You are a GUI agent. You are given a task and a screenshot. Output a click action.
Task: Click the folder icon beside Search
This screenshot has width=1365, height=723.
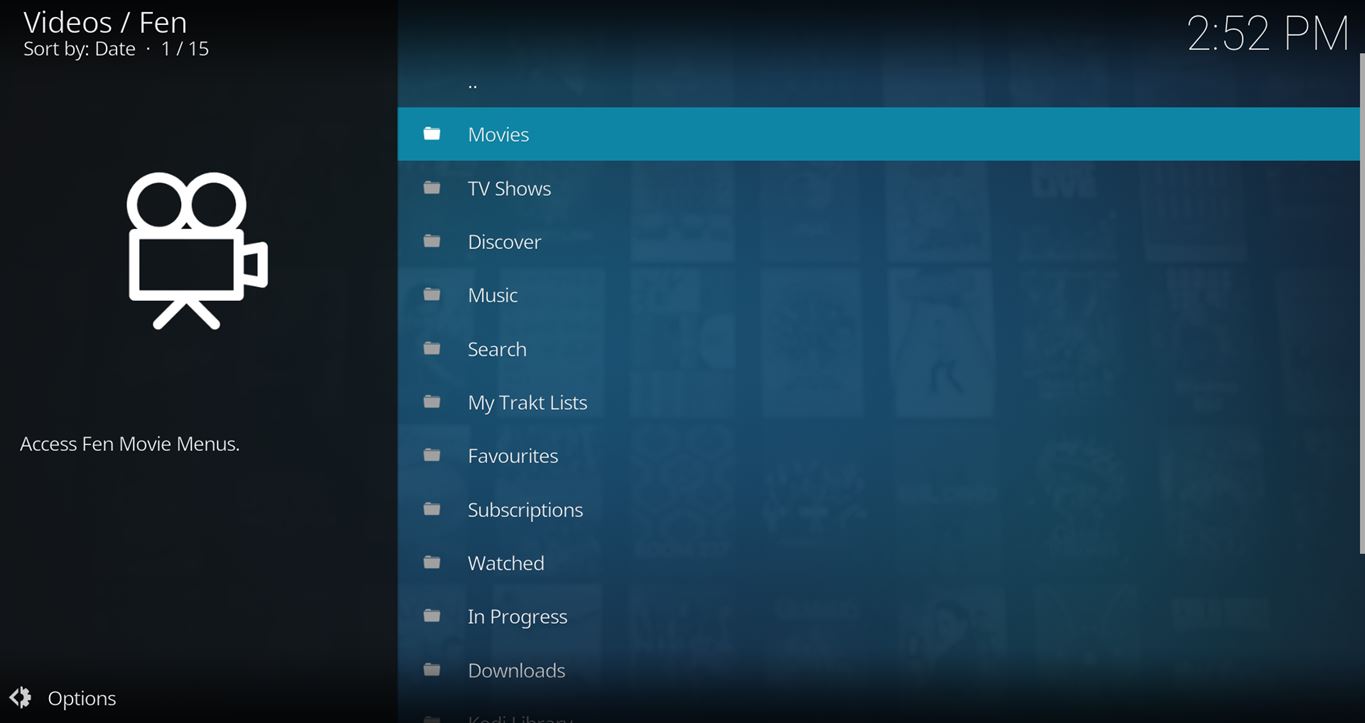432,349
